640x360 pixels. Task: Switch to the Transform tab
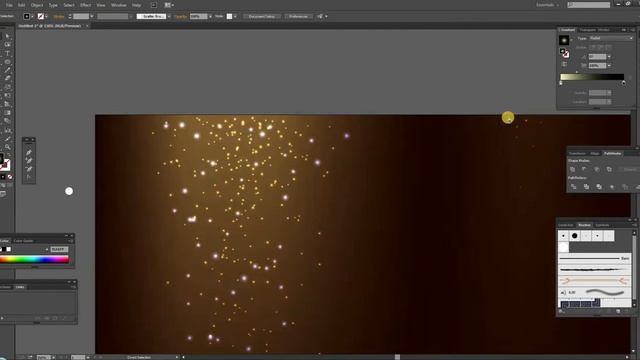click(x=577, y=153)
